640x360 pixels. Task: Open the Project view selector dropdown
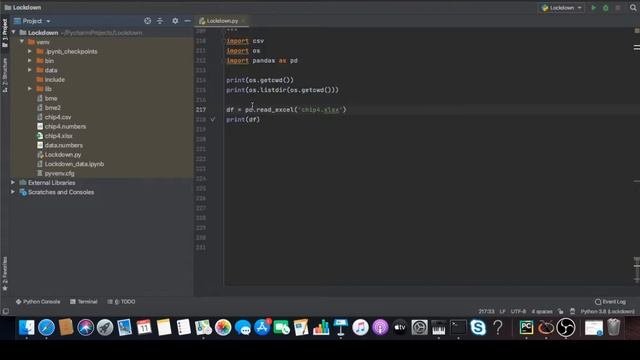point(32,21)
